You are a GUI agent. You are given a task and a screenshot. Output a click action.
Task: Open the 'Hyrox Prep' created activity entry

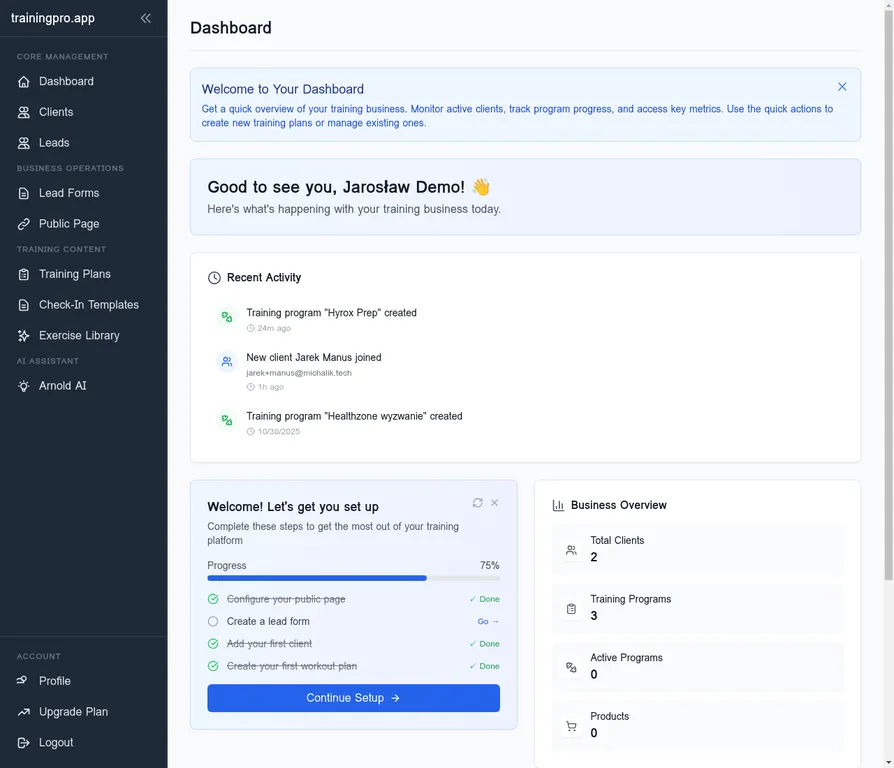[331, 313]
